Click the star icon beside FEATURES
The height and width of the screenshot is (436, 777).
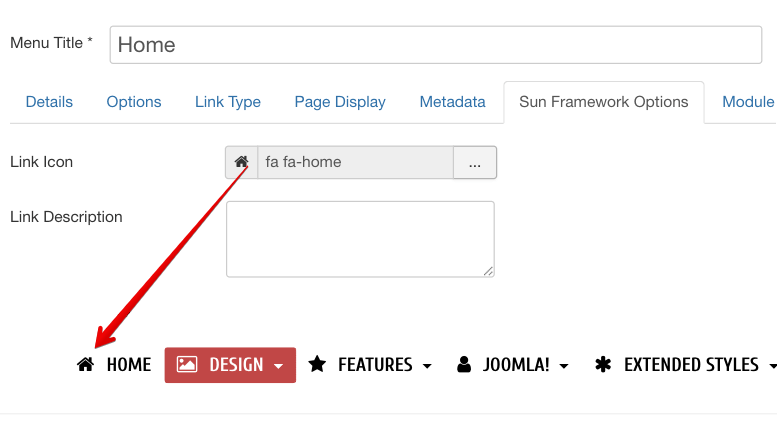click(317, 365)
